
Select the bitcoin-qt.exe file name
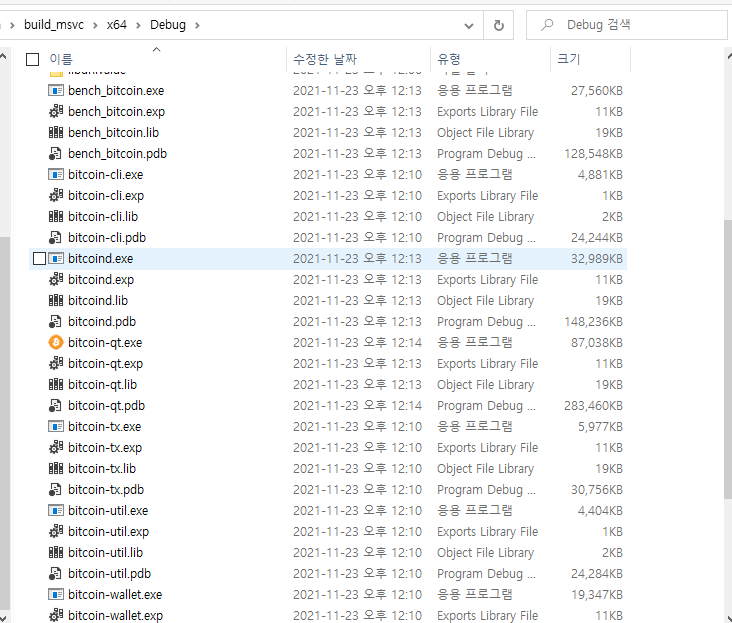[105, 343]
